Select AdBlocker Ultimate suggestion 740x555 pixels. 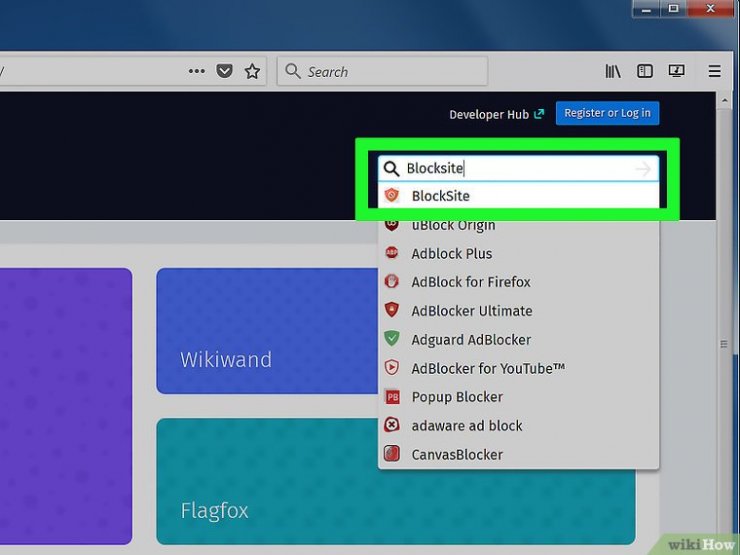(518, 311)
